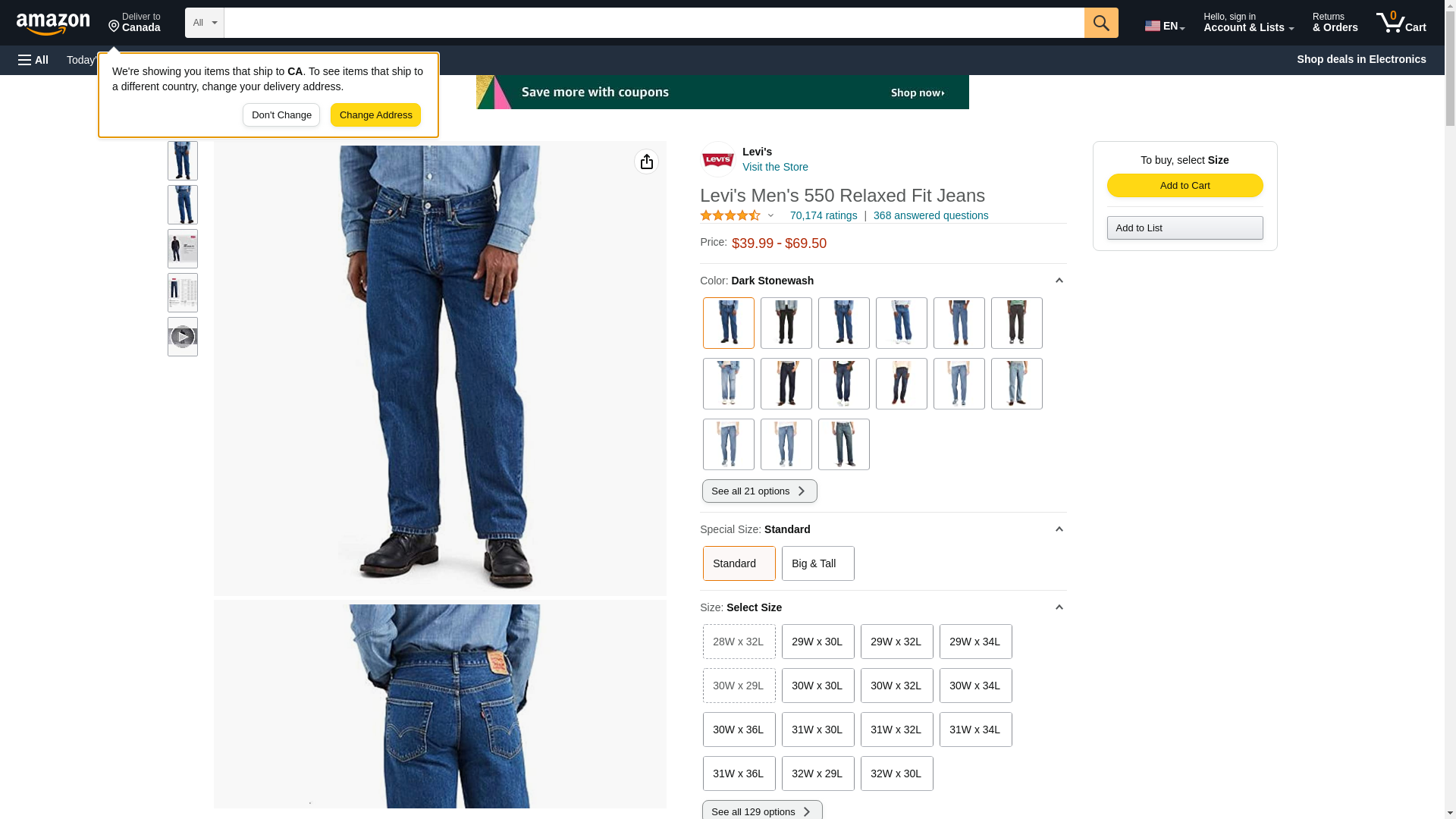Open Returns & Orders
The height and width of the screenshot is (819, 1456).
(1335, 23)
